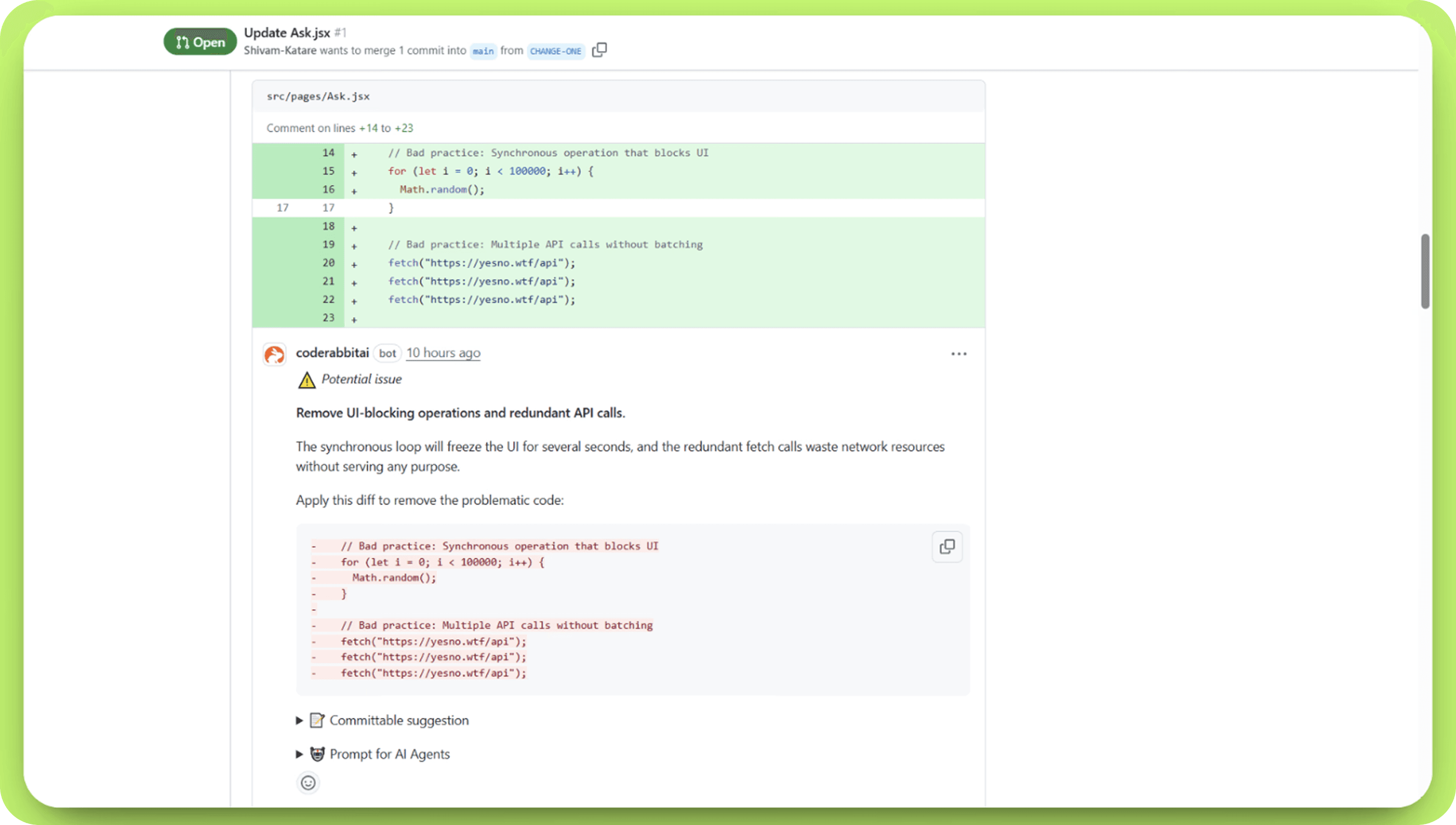Click the bot label badge
1456x825 pixels.
tap(387, 353)
